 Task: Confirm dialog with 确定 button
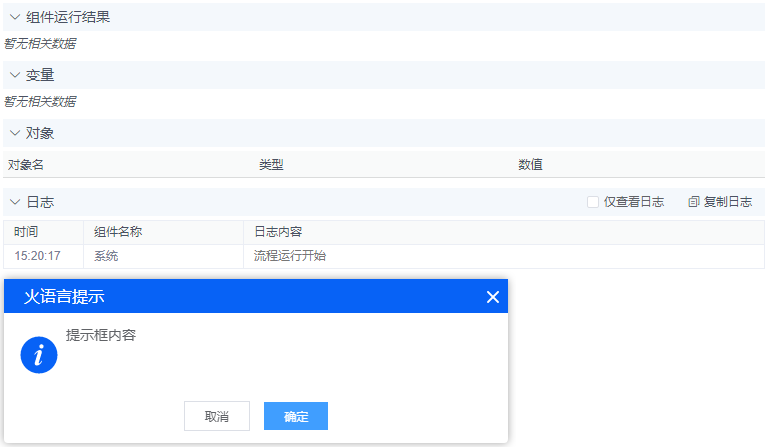click(x=296, y=416)
